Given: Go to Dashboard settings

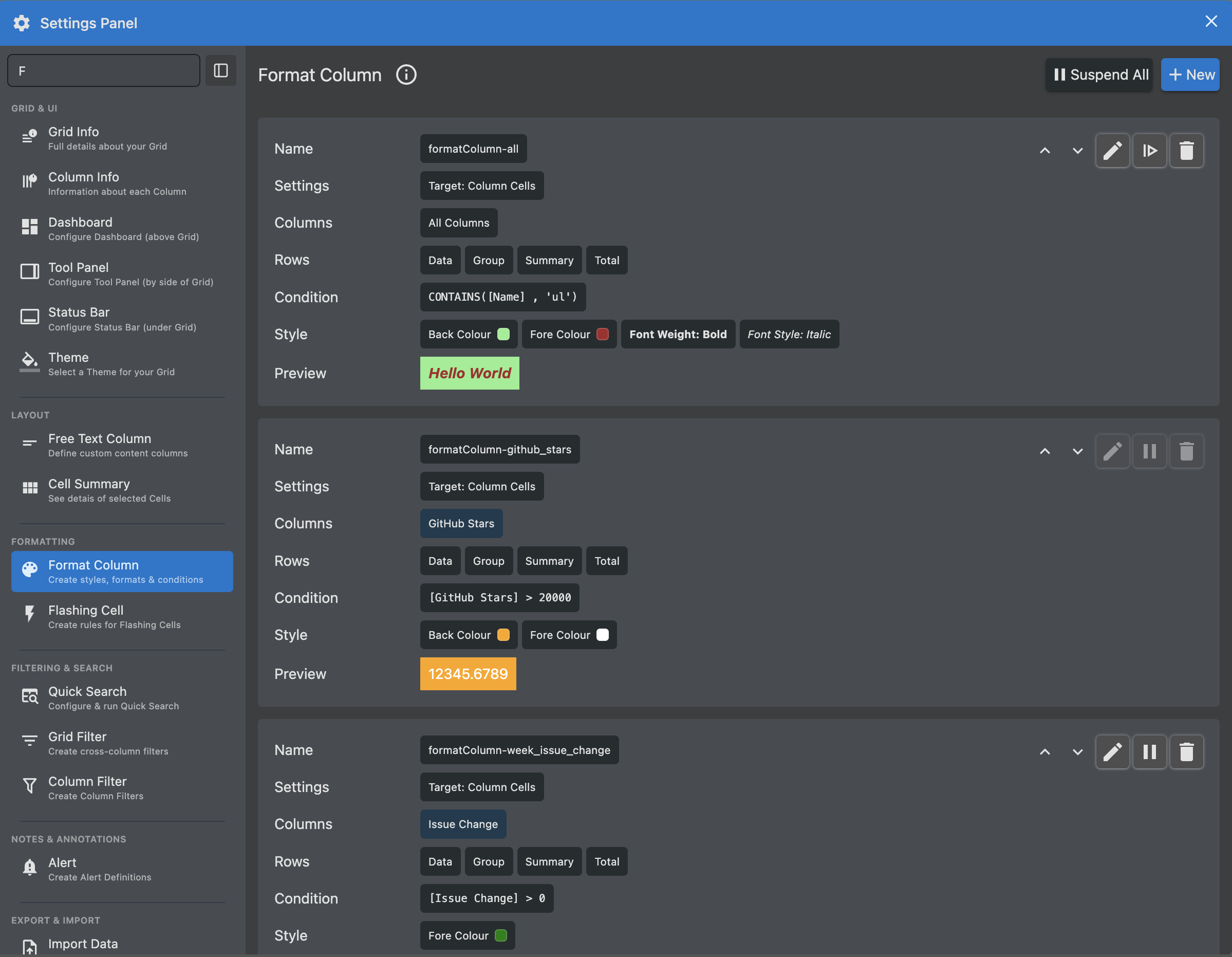Looking at the screenshot, I should tap(122, 229).
